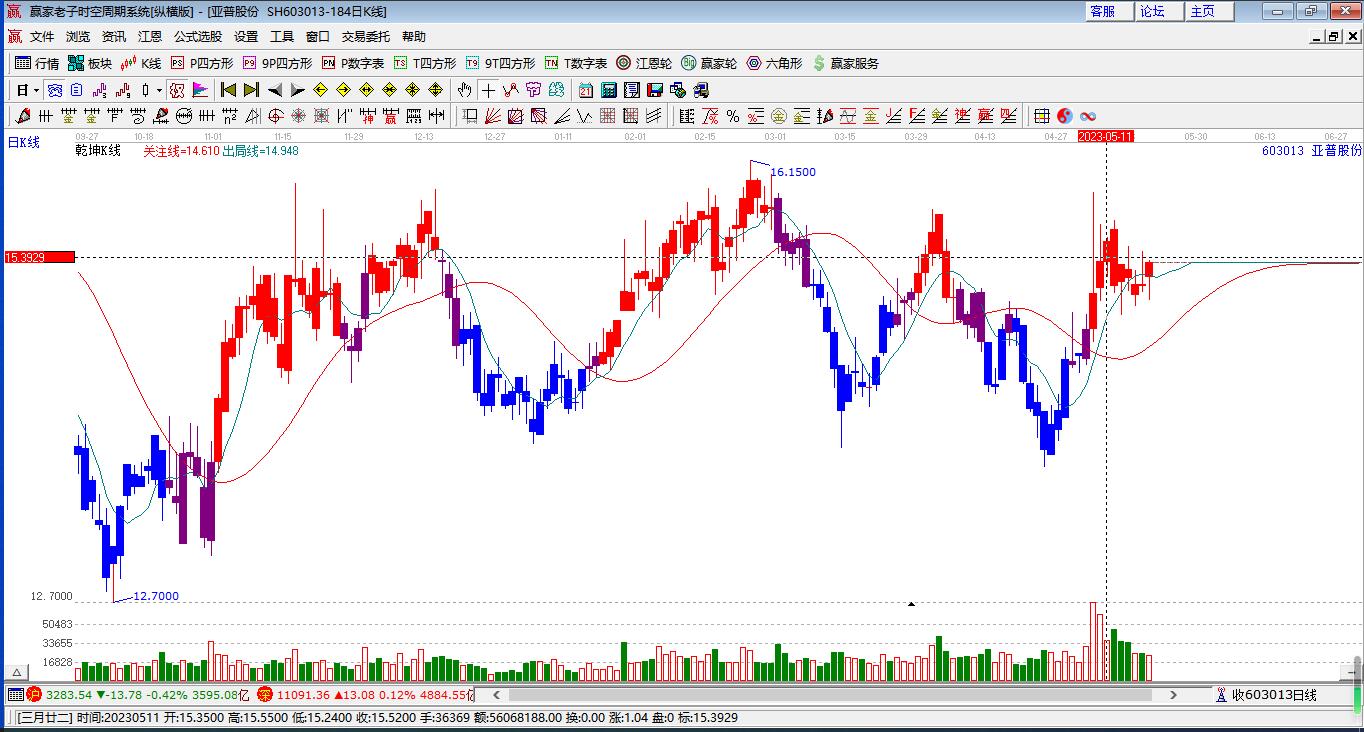Viewport: 1364px width, 732px height.
Task: Jump to first bar arrow icon
Action: tap(228, 90)
